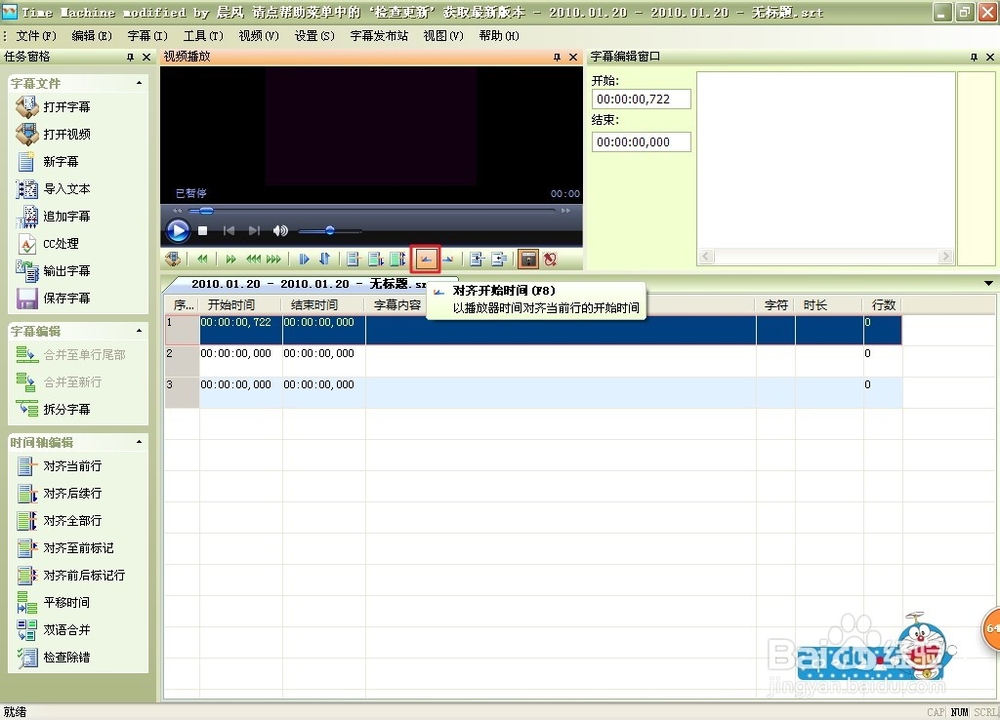Collapse the 字幕文件 section

(x=139, y=84)
